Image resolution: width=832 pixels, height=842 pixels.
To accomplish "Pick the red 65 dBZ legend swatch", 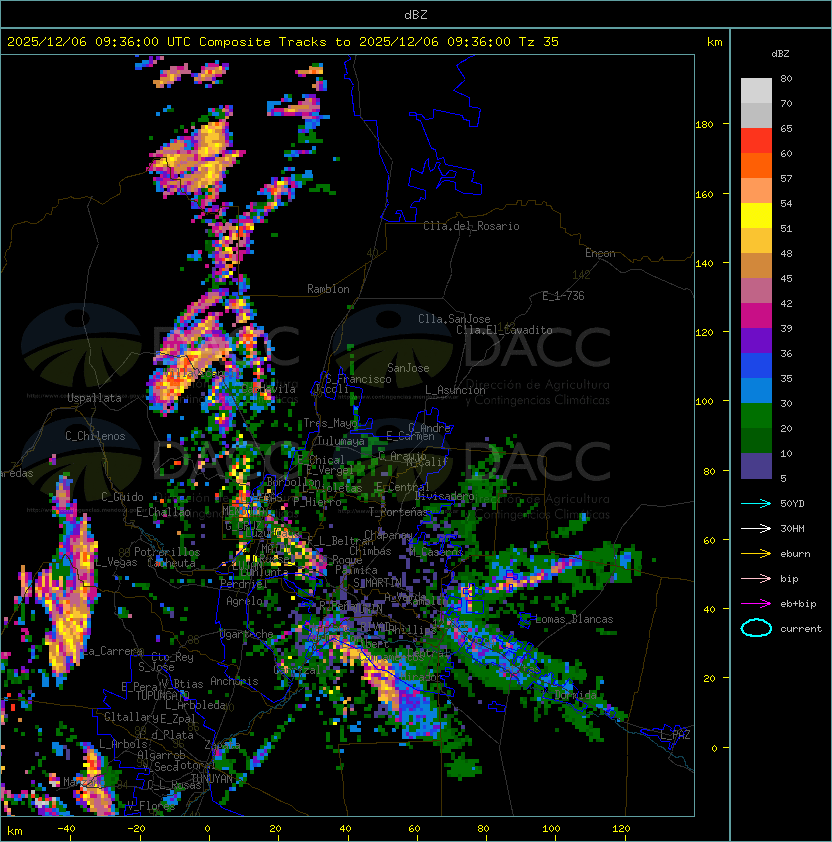I will point(756,141).
